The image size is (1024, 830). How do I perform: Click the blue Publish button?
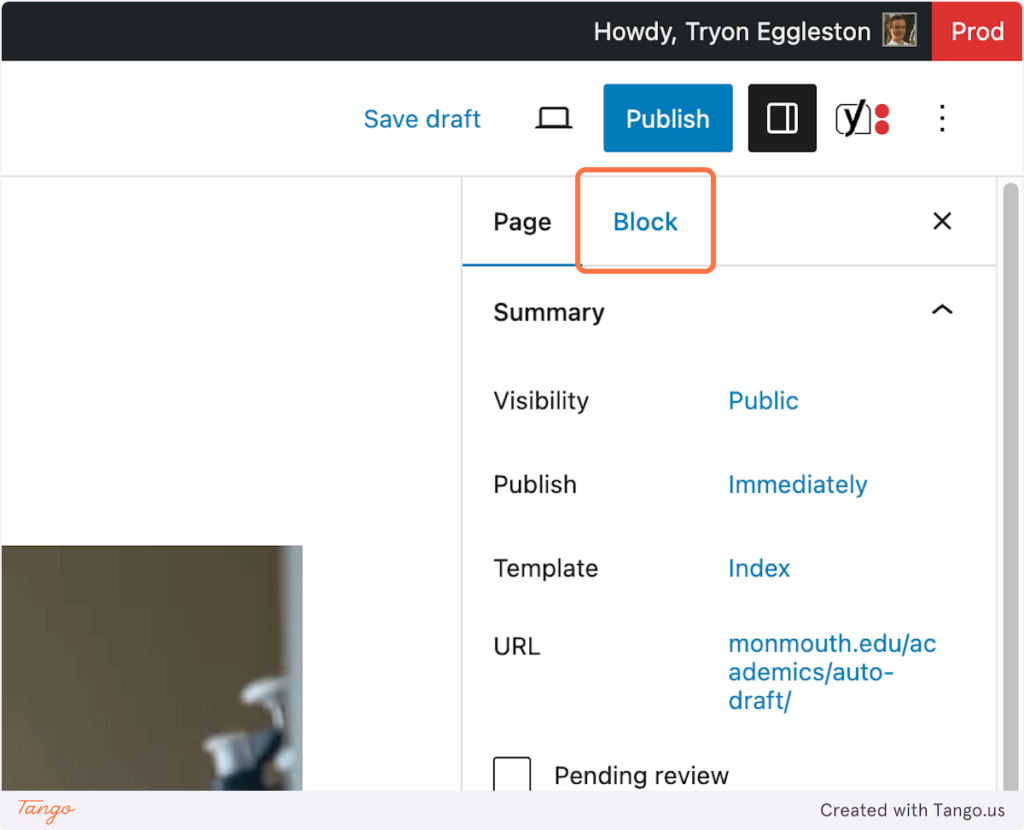pos(667,119)
